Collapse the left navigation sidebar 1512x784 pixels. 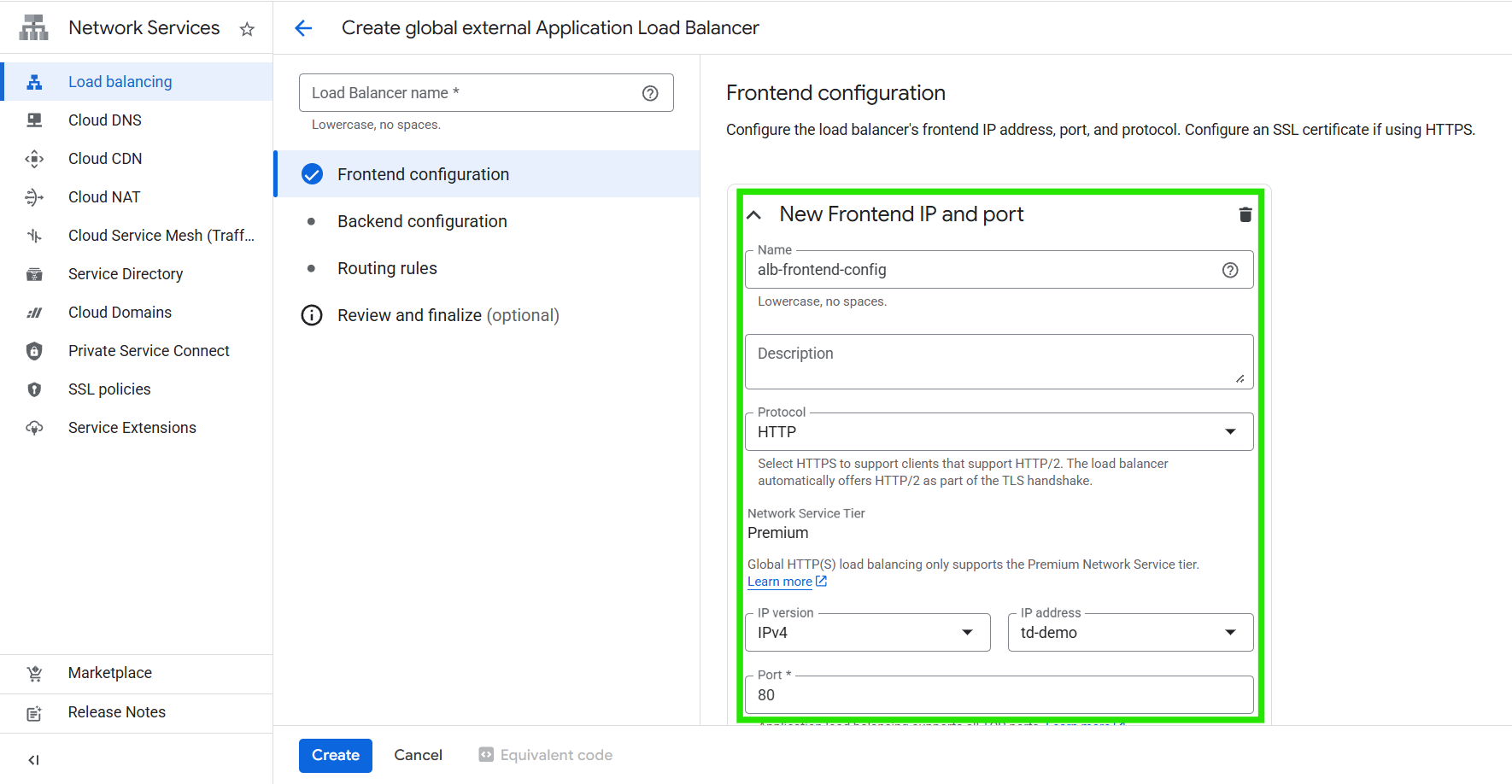(34, 759)
